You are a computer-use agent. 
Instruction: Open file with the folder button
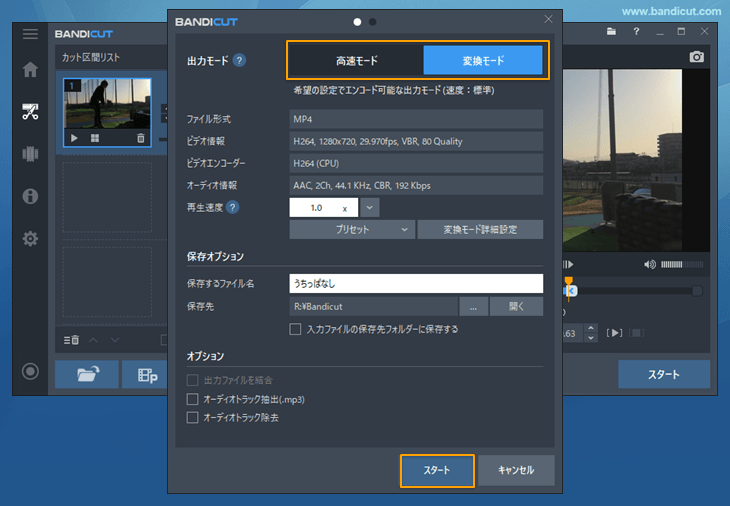(87, 374)
